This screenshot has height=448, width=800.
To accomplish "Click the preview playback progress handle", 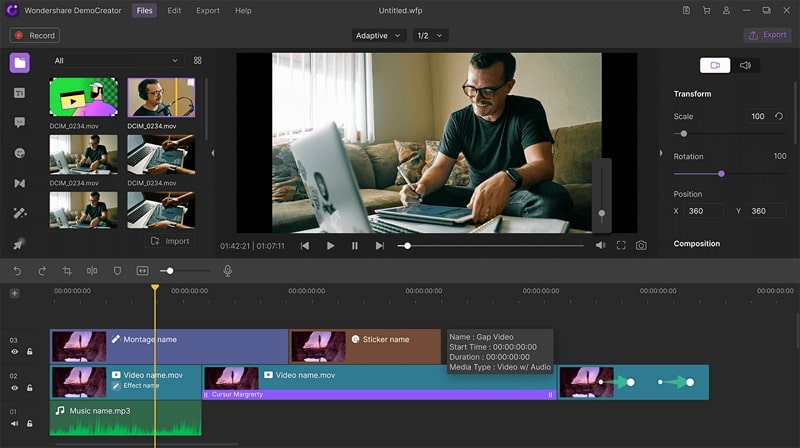I will [x=407, y=246].
